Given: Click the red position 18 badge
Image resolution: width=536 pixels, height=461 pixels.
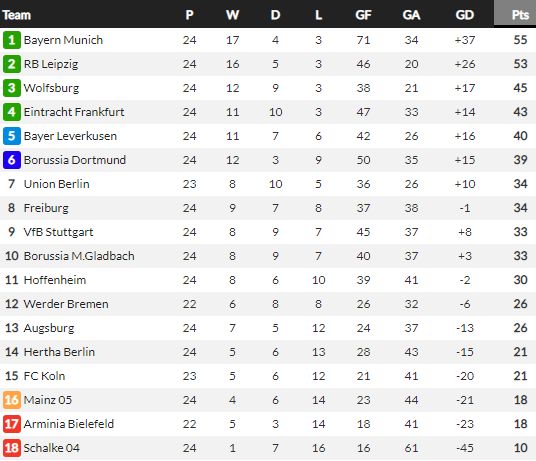Looking at the screenshot, I should (x=12, y=448).
